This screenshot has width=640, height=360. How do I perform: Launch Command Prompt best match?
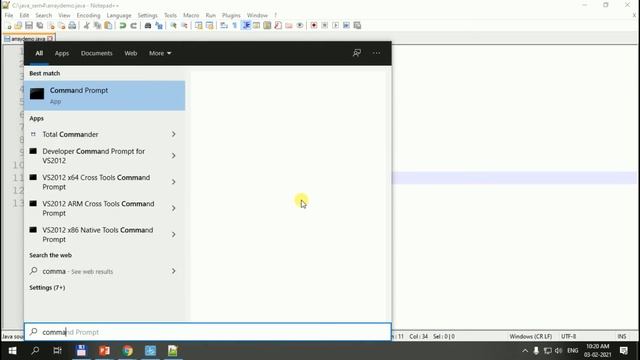(104, 96)
